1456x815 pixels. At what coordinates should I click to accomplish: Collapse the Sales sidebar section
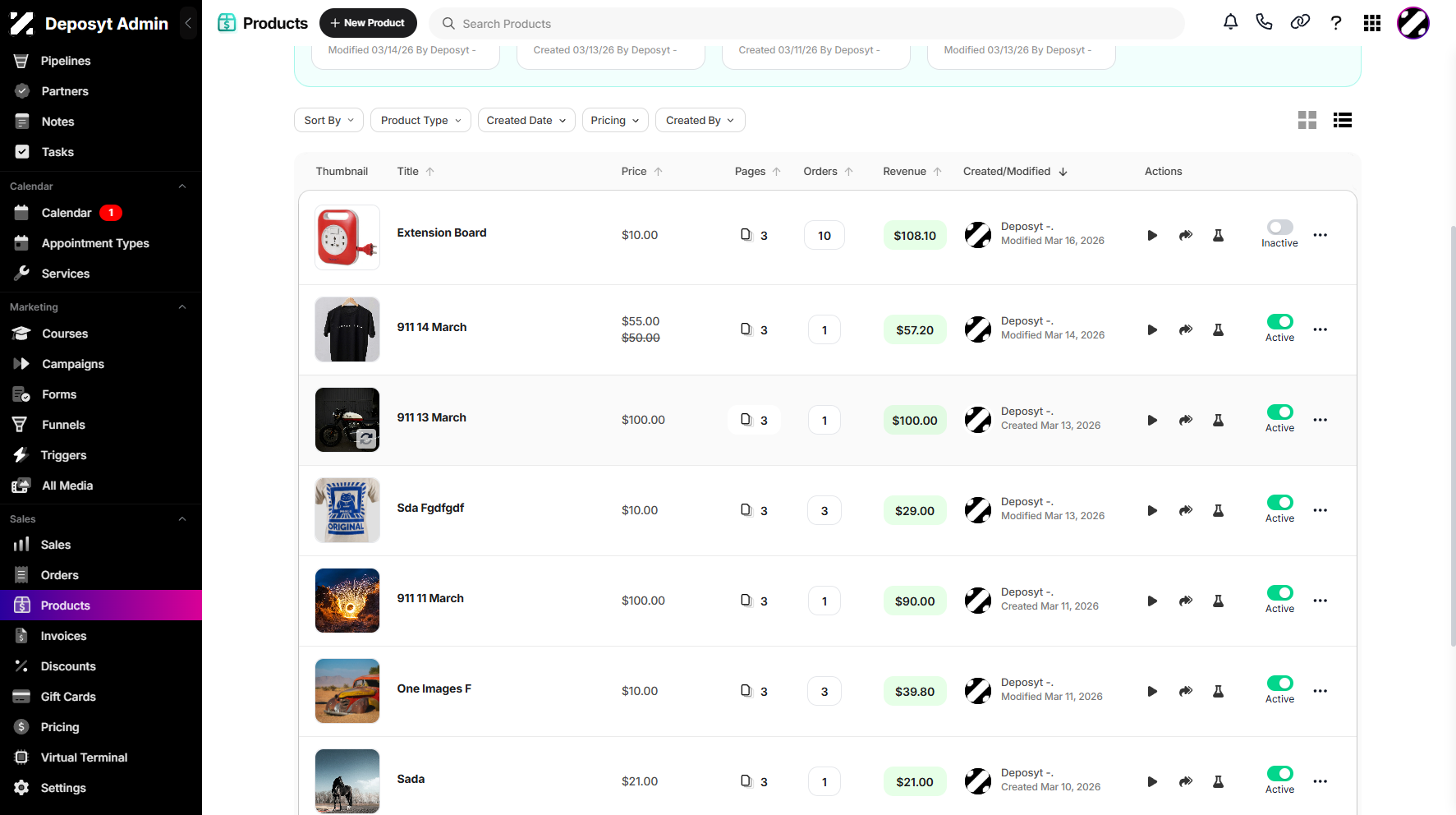click(182, 518)
